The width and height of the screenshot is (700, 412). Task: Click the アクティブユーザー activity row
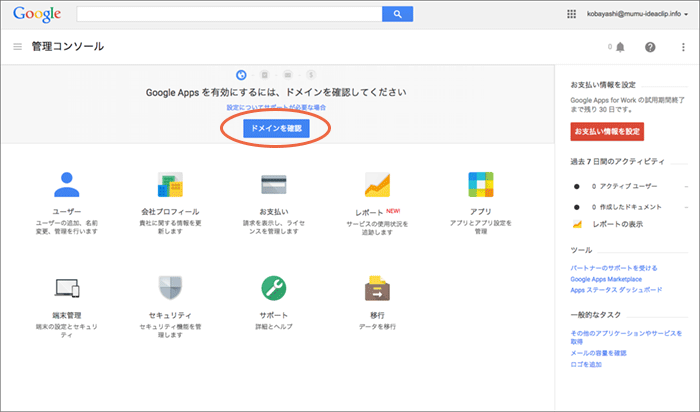click(629, 186)
